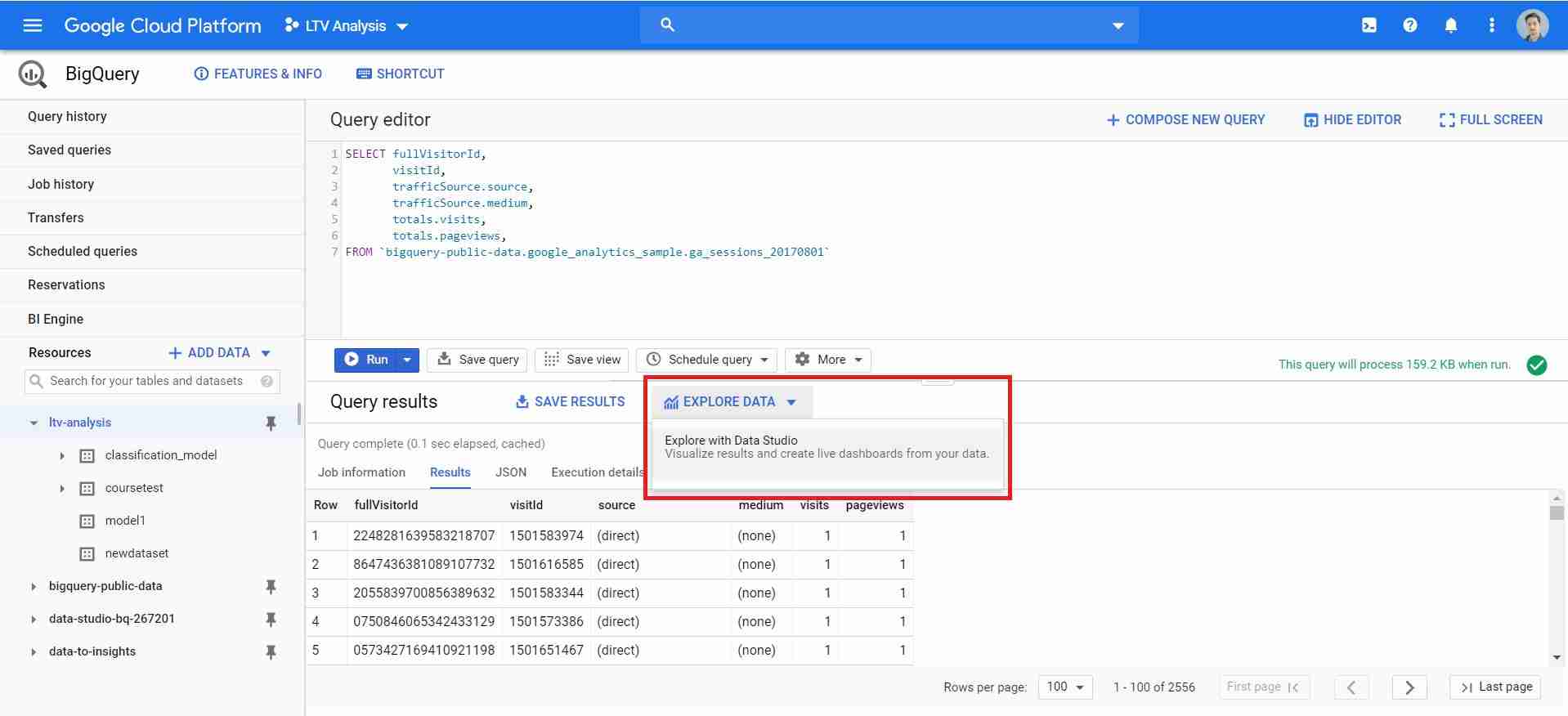Switch to the JSON tab

[511, 472]
